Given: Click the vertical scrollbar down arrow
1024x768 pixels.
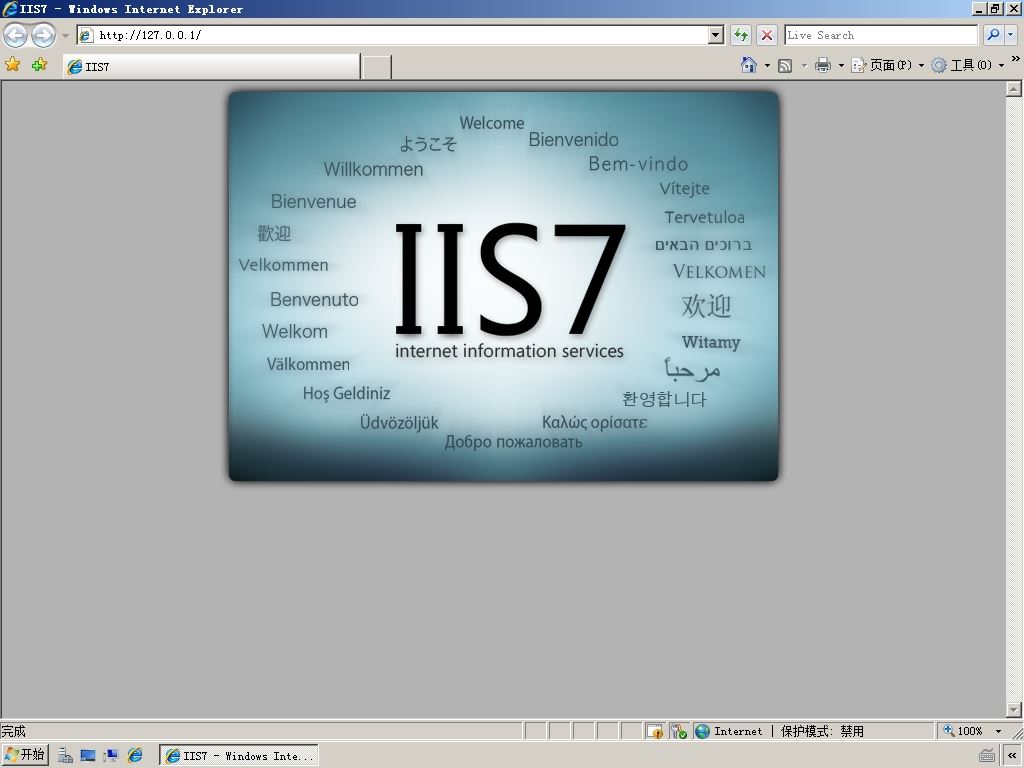Looking at the screenshot, I should 1014,709.
